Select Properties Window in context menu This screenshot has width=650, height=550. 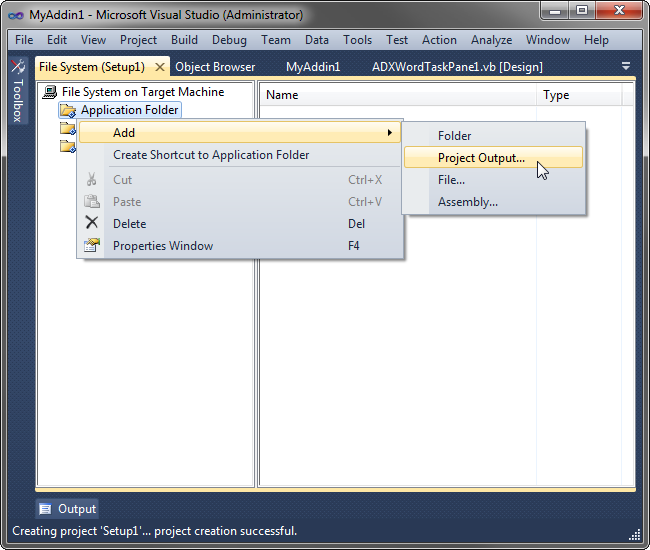pos(240,245)
